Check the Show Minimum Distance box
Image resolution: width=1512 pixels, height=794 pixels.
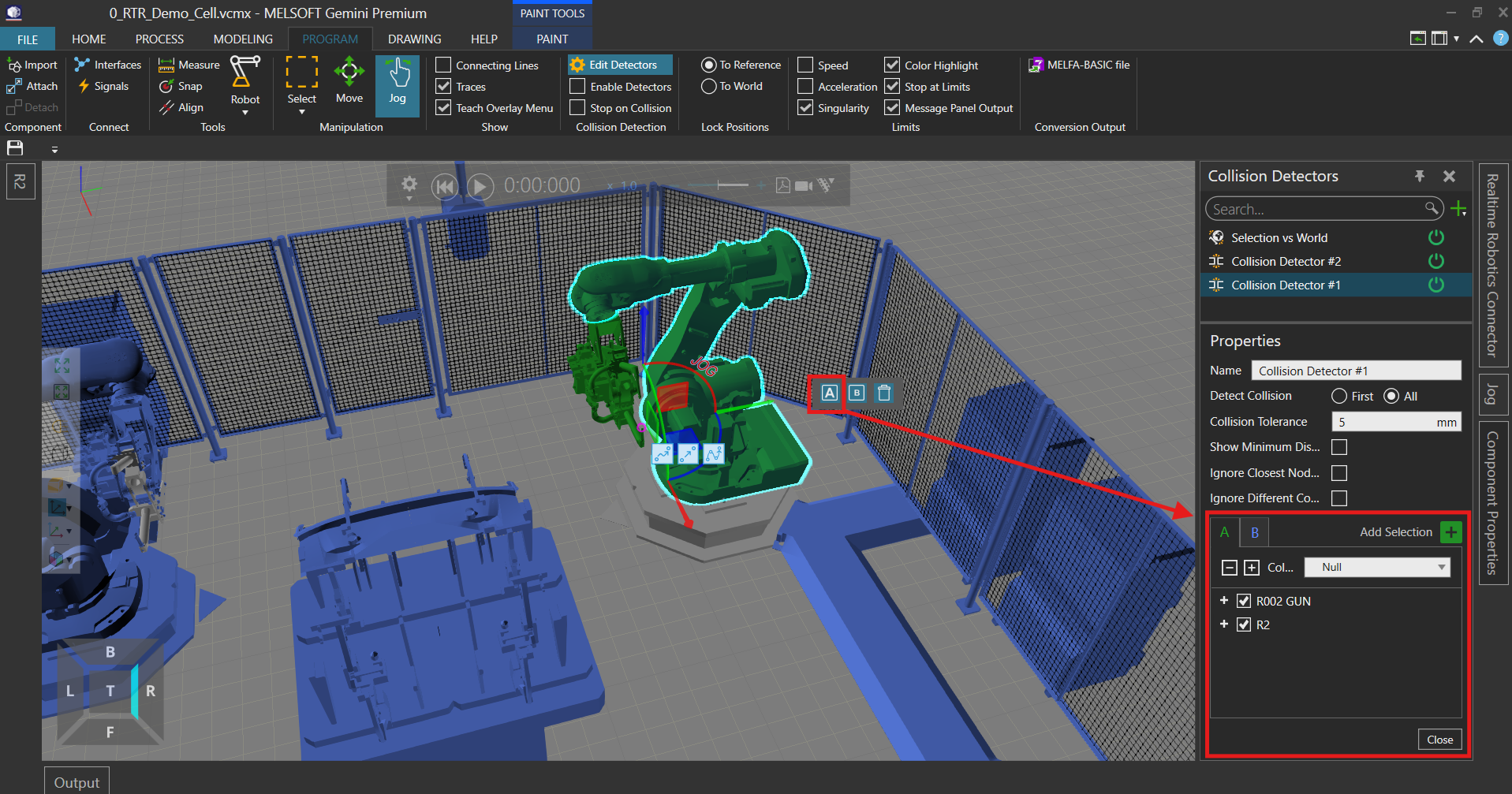click(x=1339, y=447)
